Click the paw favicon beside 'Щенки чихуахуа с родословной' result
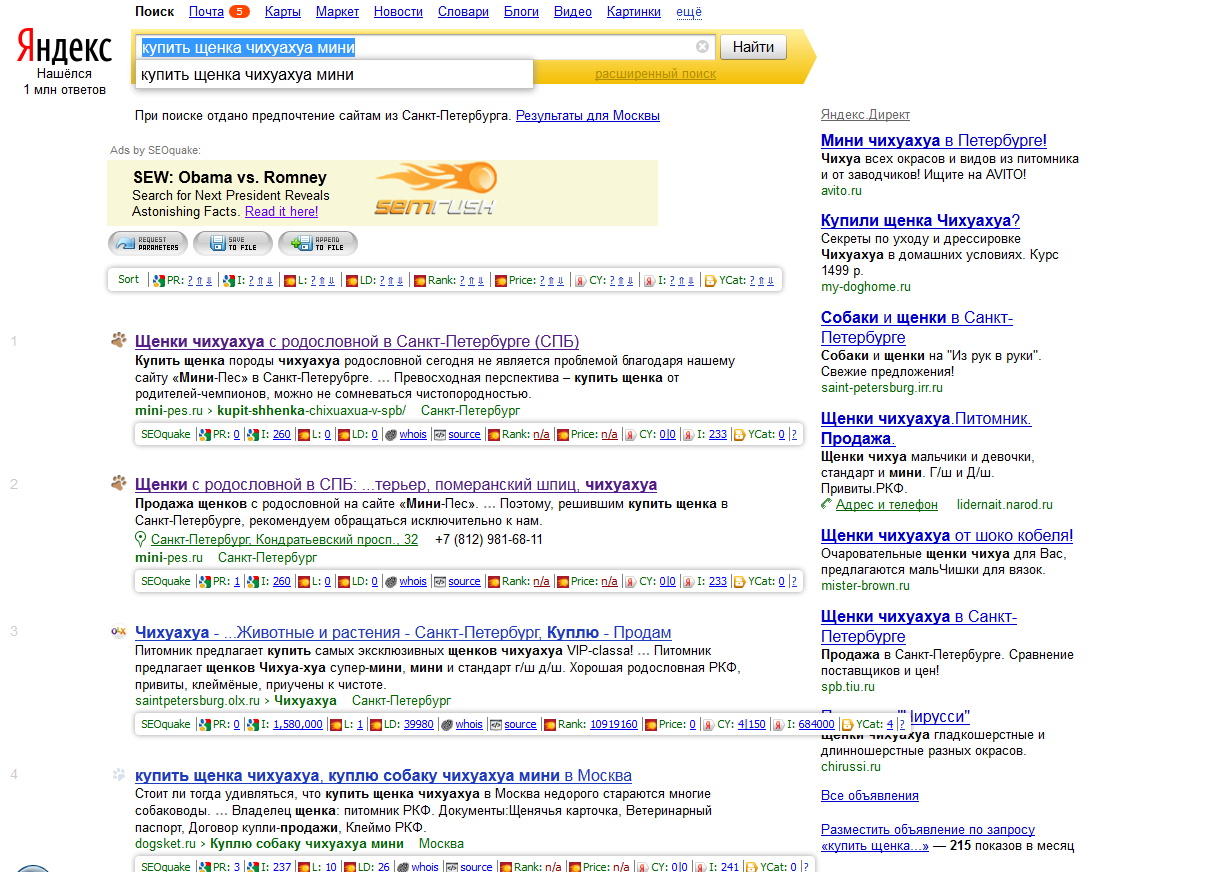 (x=119, y=340)
